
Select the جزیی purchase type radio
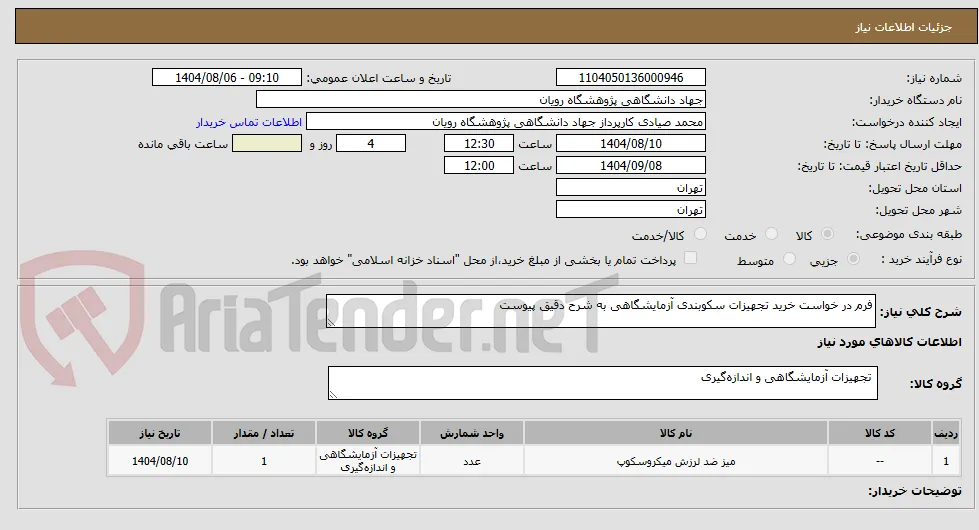pyautogui.click(x=854, y=259)
